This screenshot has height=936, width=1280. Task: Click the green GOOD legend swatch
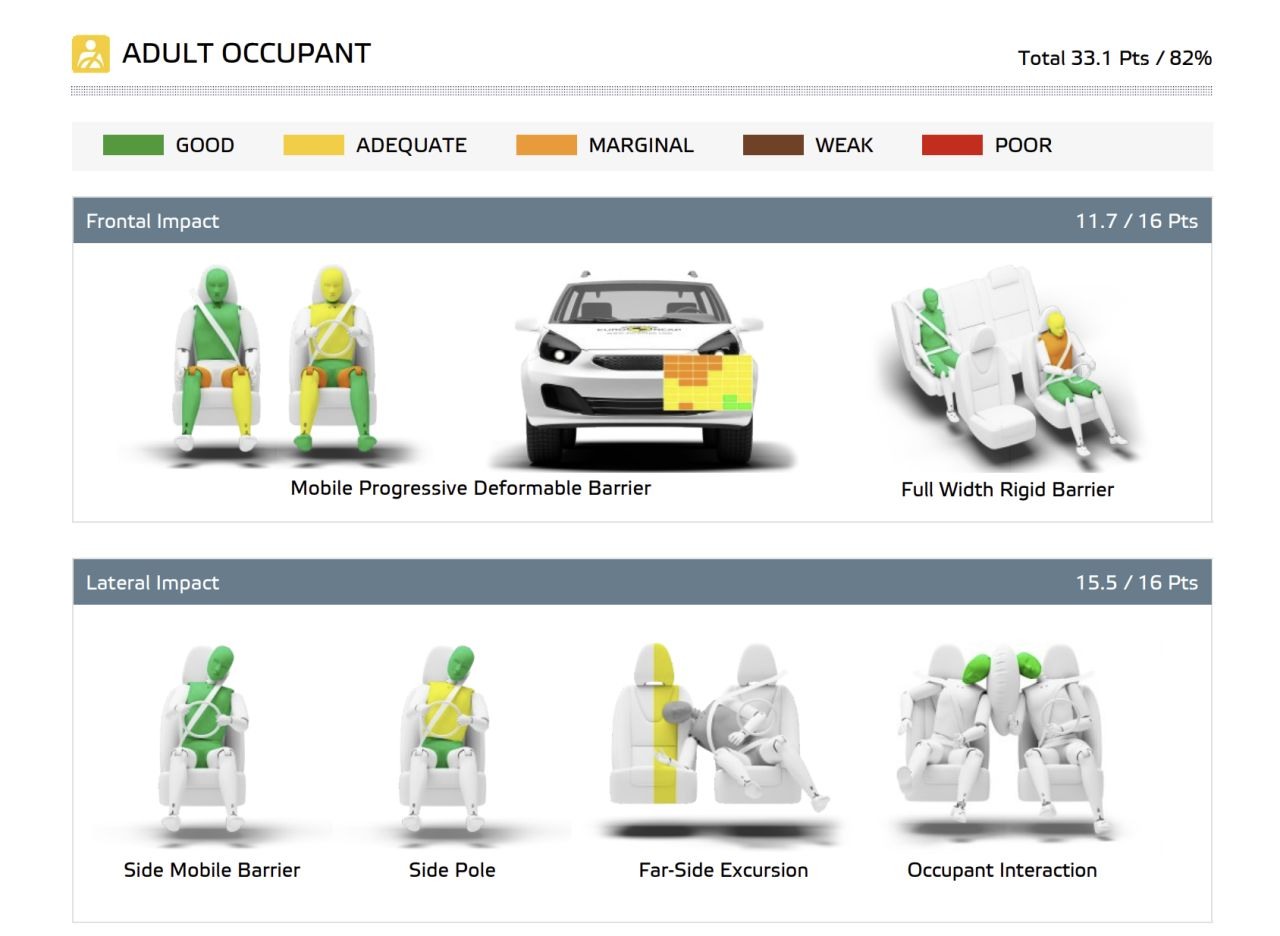click(x=133, y=145)
